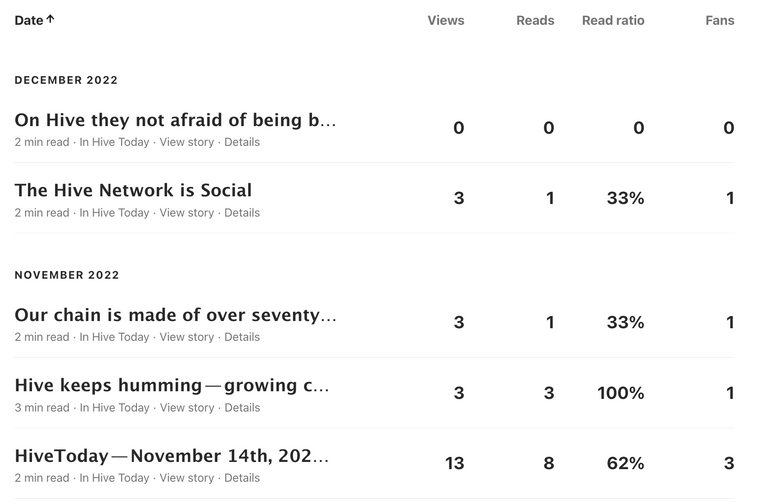Open 'Our chain is made of over seventy' story
This screenshot has height=502, width=768.
click(175, 315)
